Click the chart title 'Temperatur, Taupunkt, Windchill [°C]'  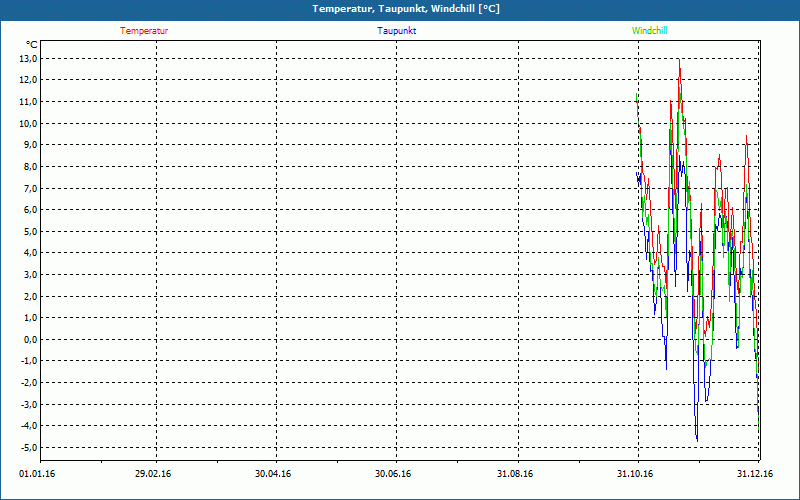point(406,9)
